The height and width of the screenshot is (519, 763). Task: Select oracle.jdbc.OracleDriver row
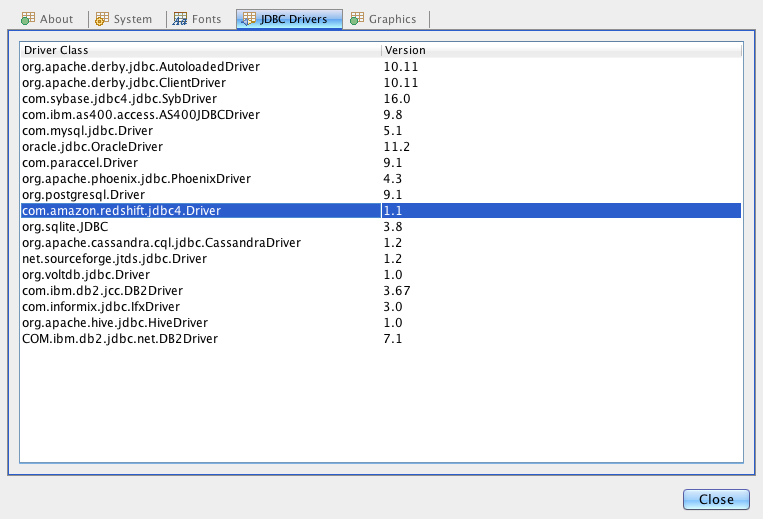click(381, 147)
